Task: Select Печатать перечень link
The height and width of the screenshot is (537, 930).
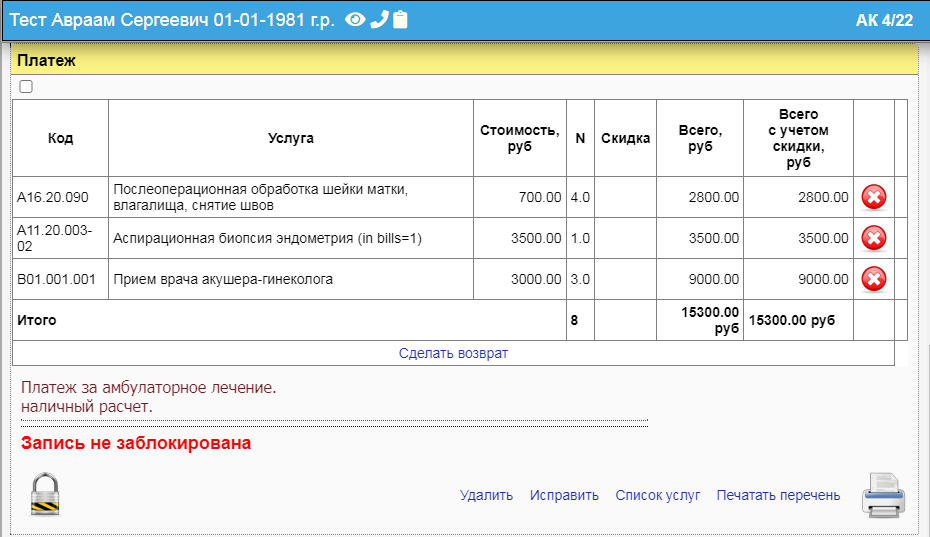Action: pos(778,495)
